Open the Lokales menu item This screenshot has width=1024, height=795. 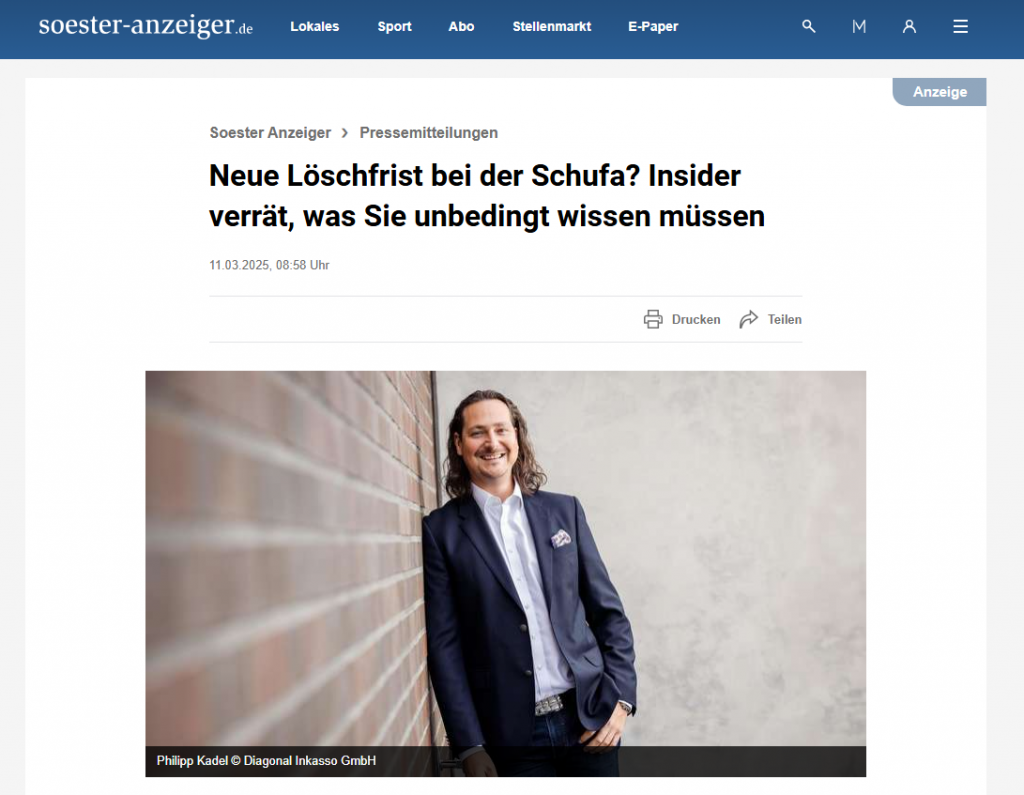[315, 27]
